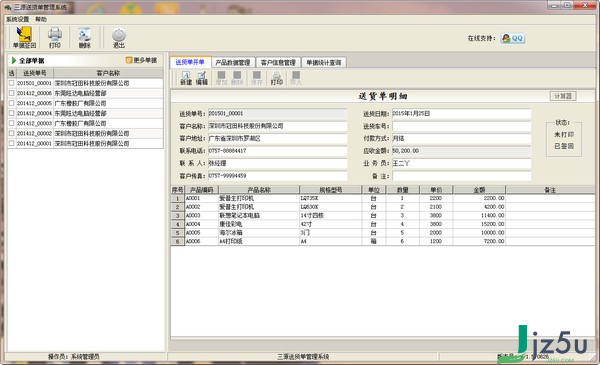Click the greyed 删除 icon in the order toolbar
The width and height of the screenshot is (600, 365).
pyautogui.click(x=237, y=78)
